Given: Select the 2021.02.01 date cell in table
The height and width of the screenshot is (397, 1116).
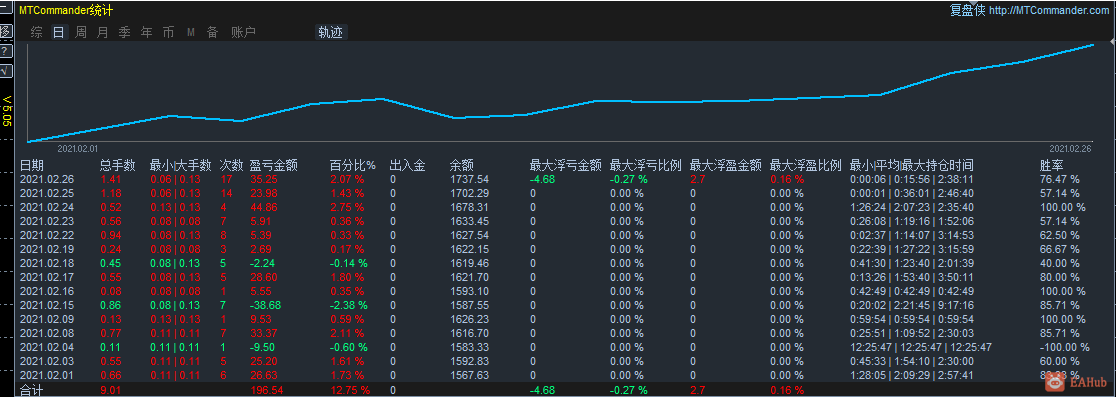Looking at the screenshot, I should (46, 375).
